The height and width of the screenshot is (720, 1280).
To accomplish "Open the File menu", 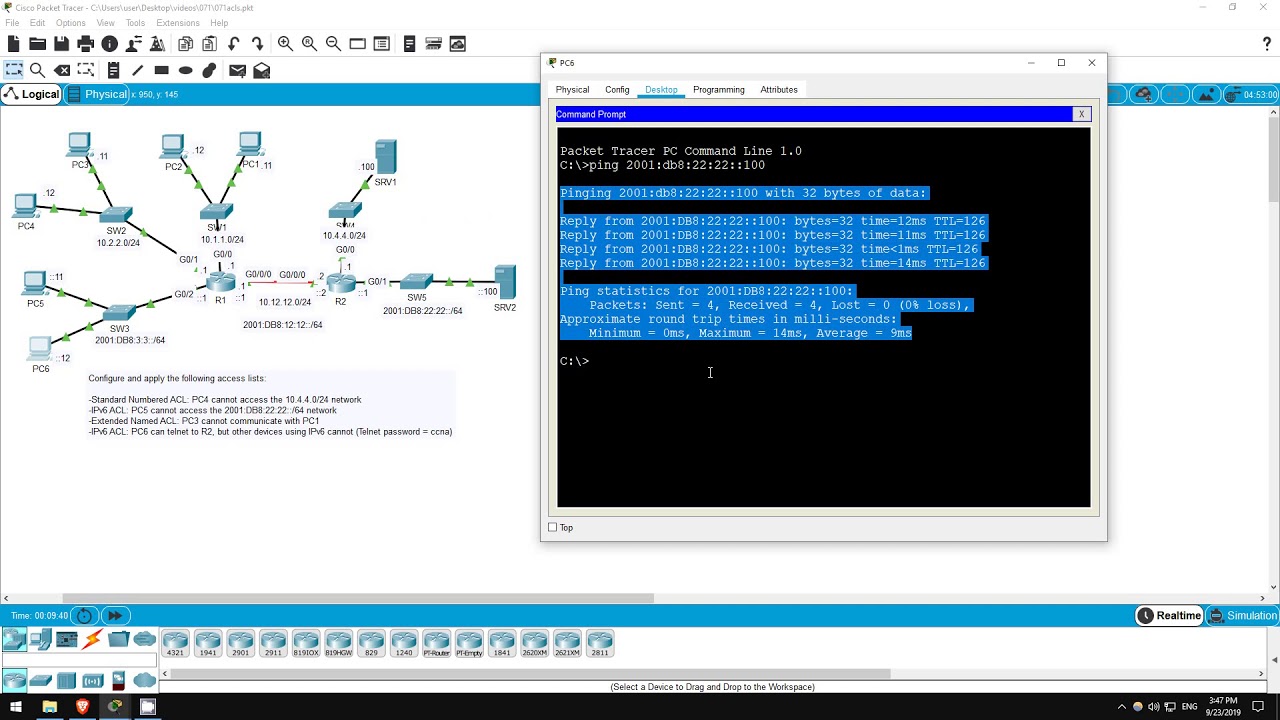I will [x=12, y=23].
